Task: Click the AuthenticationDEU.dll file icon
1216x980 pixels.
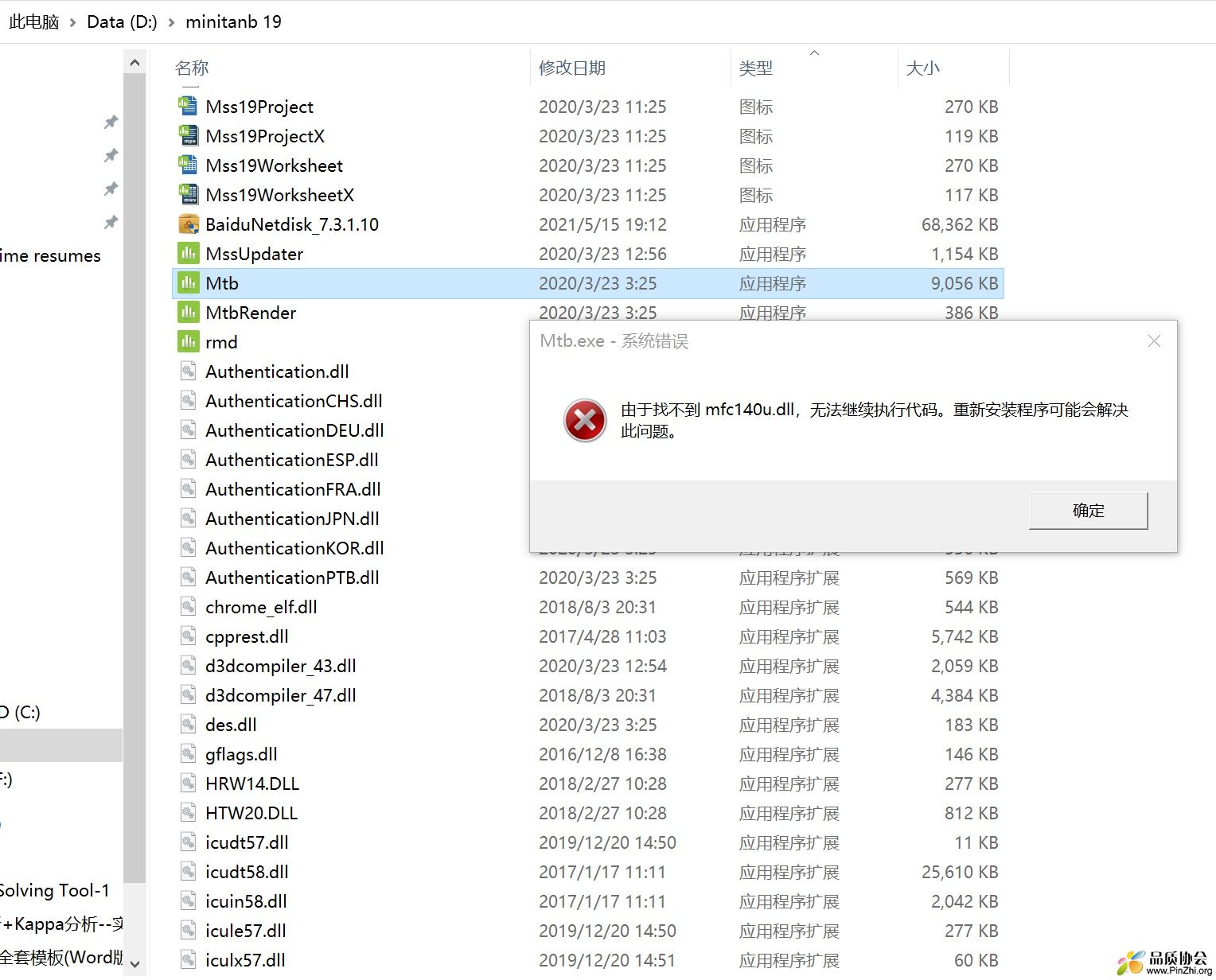Action: (188, 430)
